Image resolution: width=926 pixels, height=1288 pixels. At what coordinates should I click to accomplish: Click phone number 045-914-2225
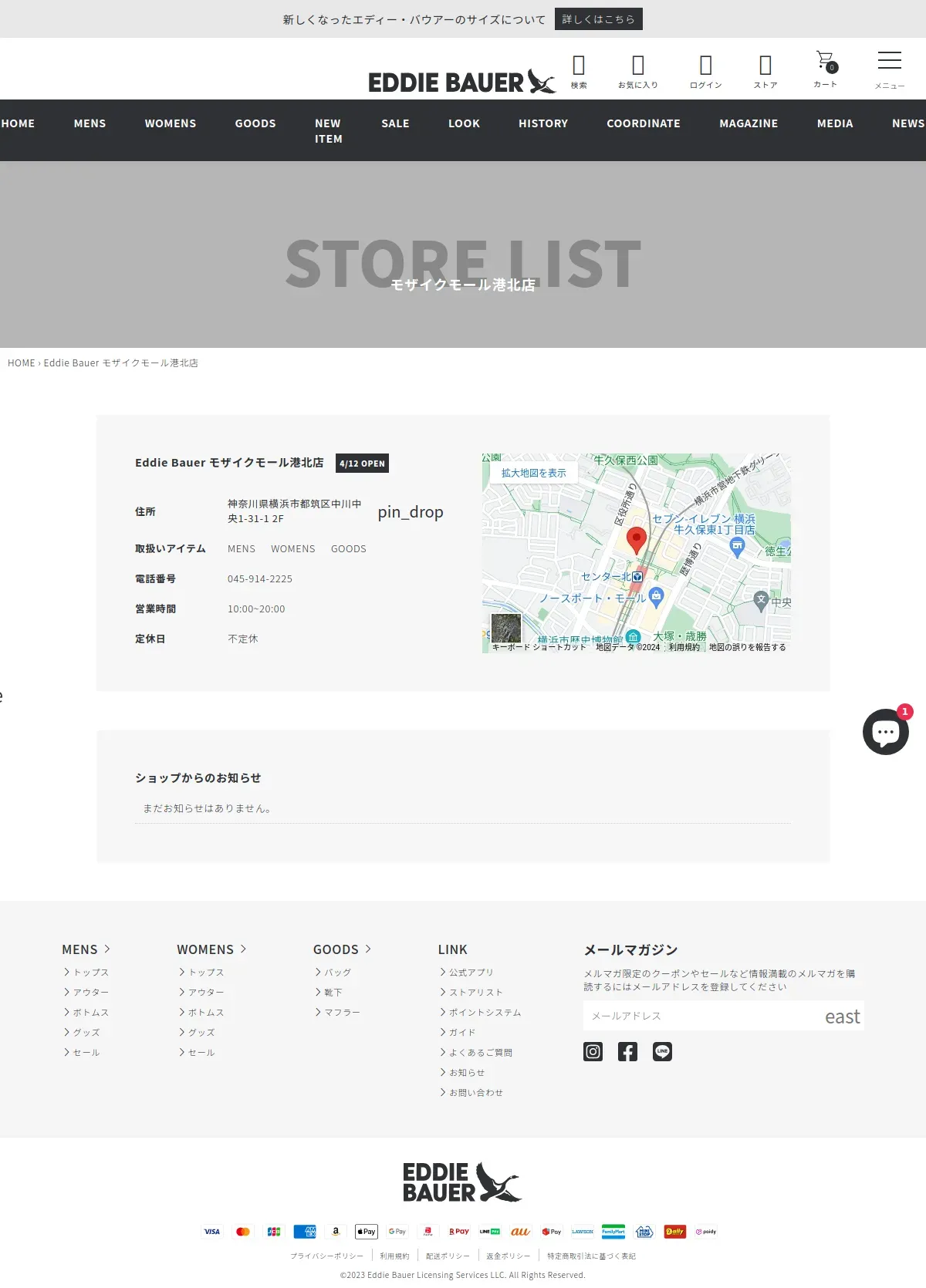point(260,579)
